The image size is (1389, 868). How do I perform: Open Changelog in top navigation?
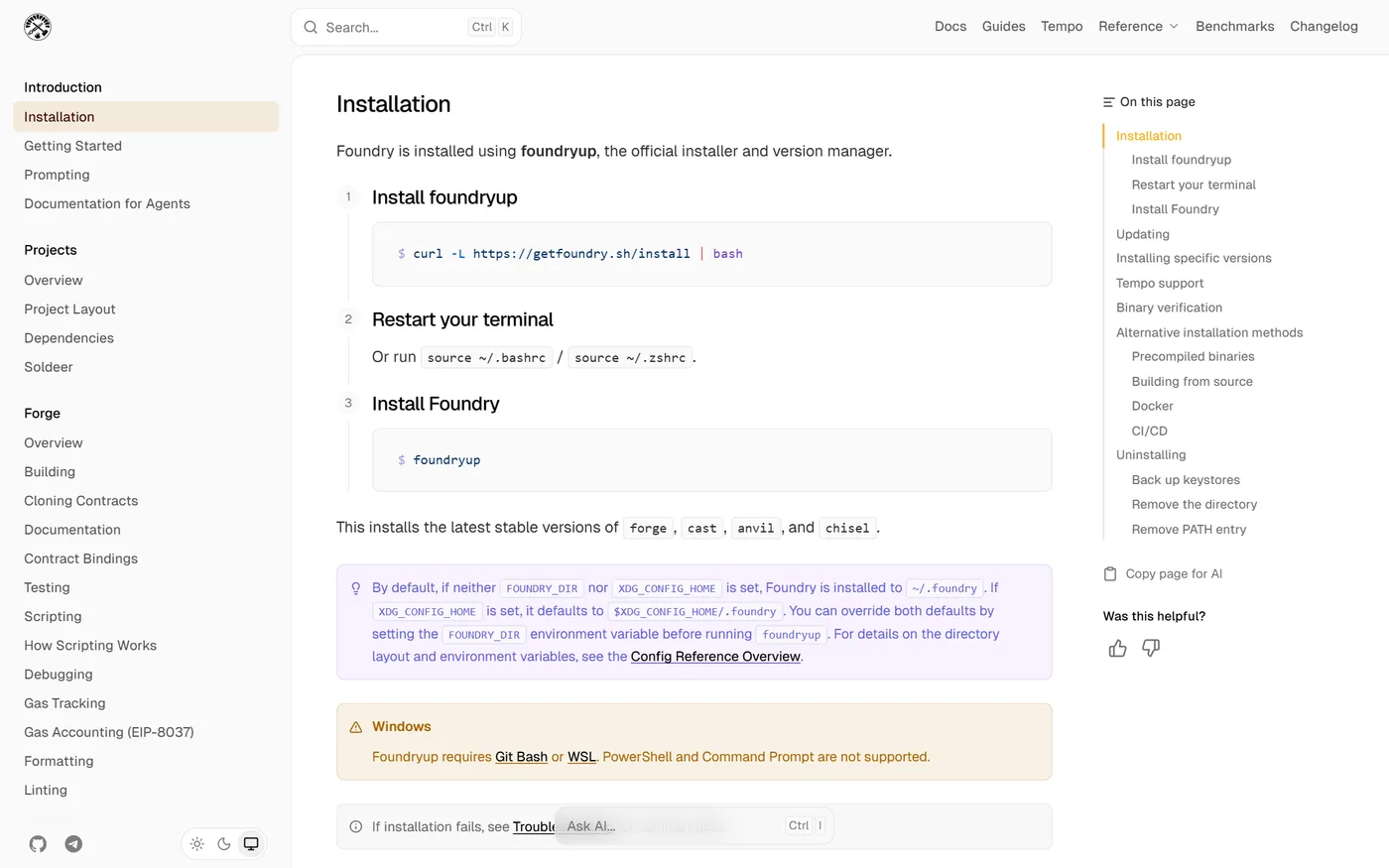(x=1324, y=27)
